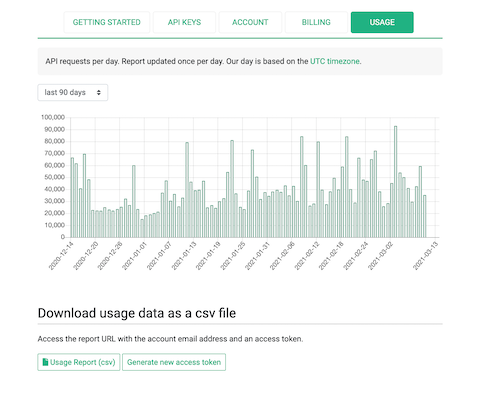The height and width of the screenshot is (397, 500).
Task: Switch to the API Keys tab
Action: point(184,22)
